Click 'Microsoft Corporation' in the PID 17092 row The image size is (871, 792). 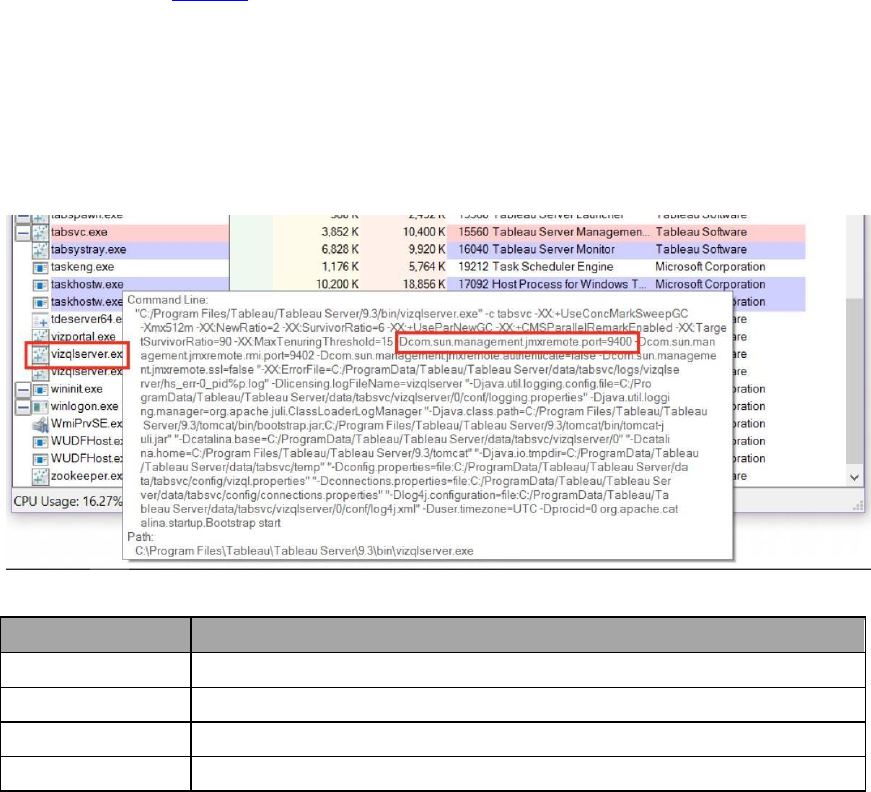pos(710,284)
